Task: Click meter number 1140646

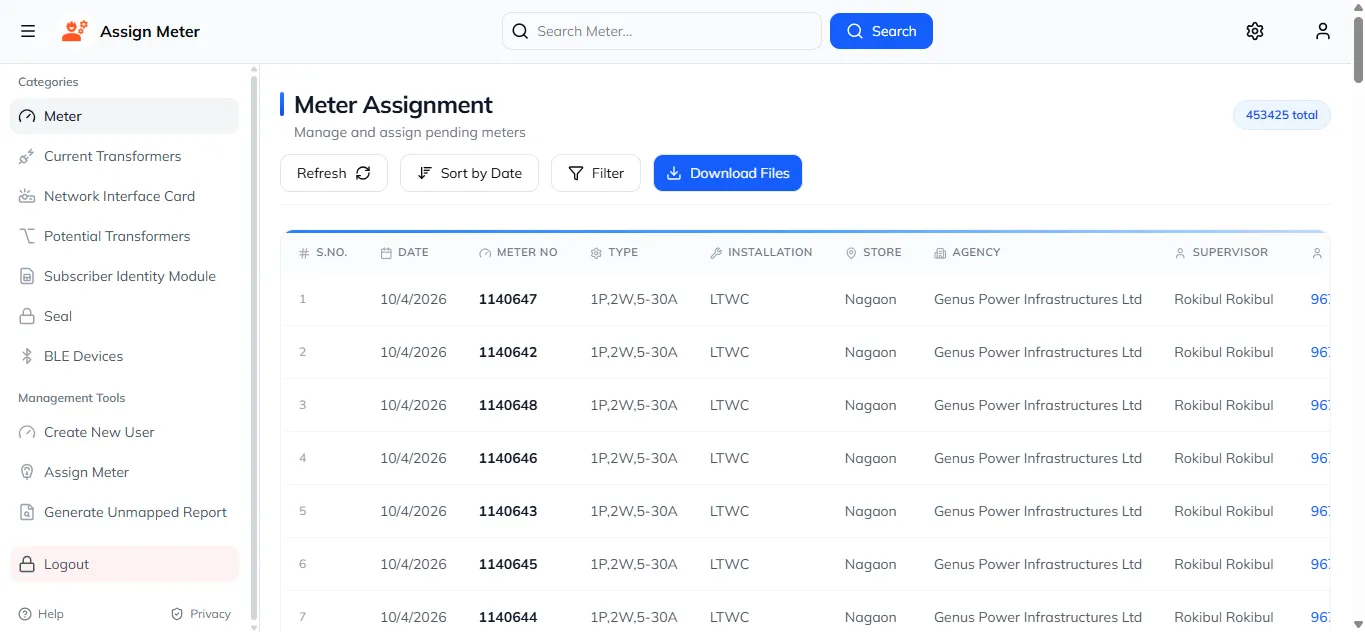Action: 508,458
